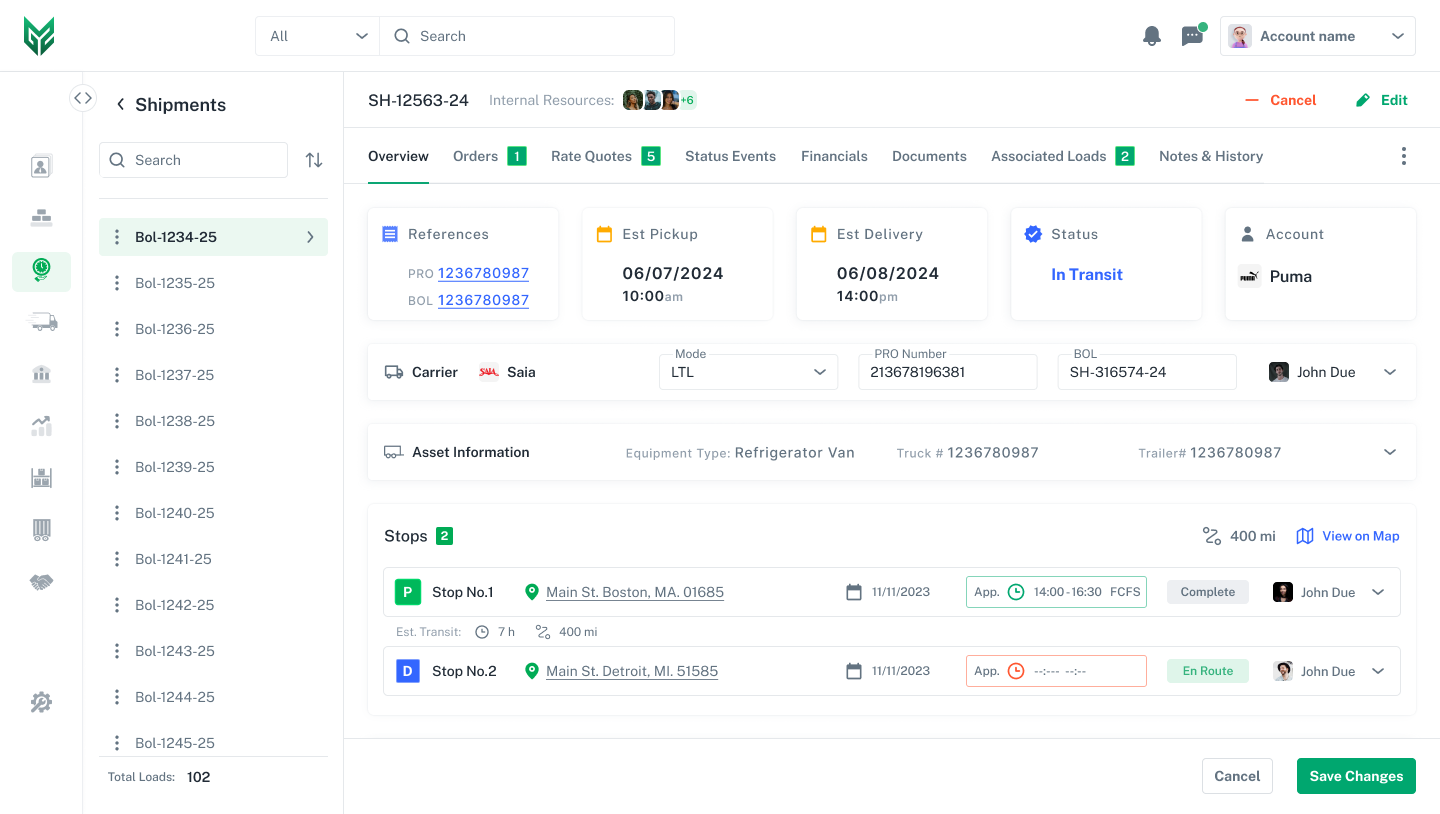
Task: Open the Main St. Detroit address link
Action: click(632, 671)
